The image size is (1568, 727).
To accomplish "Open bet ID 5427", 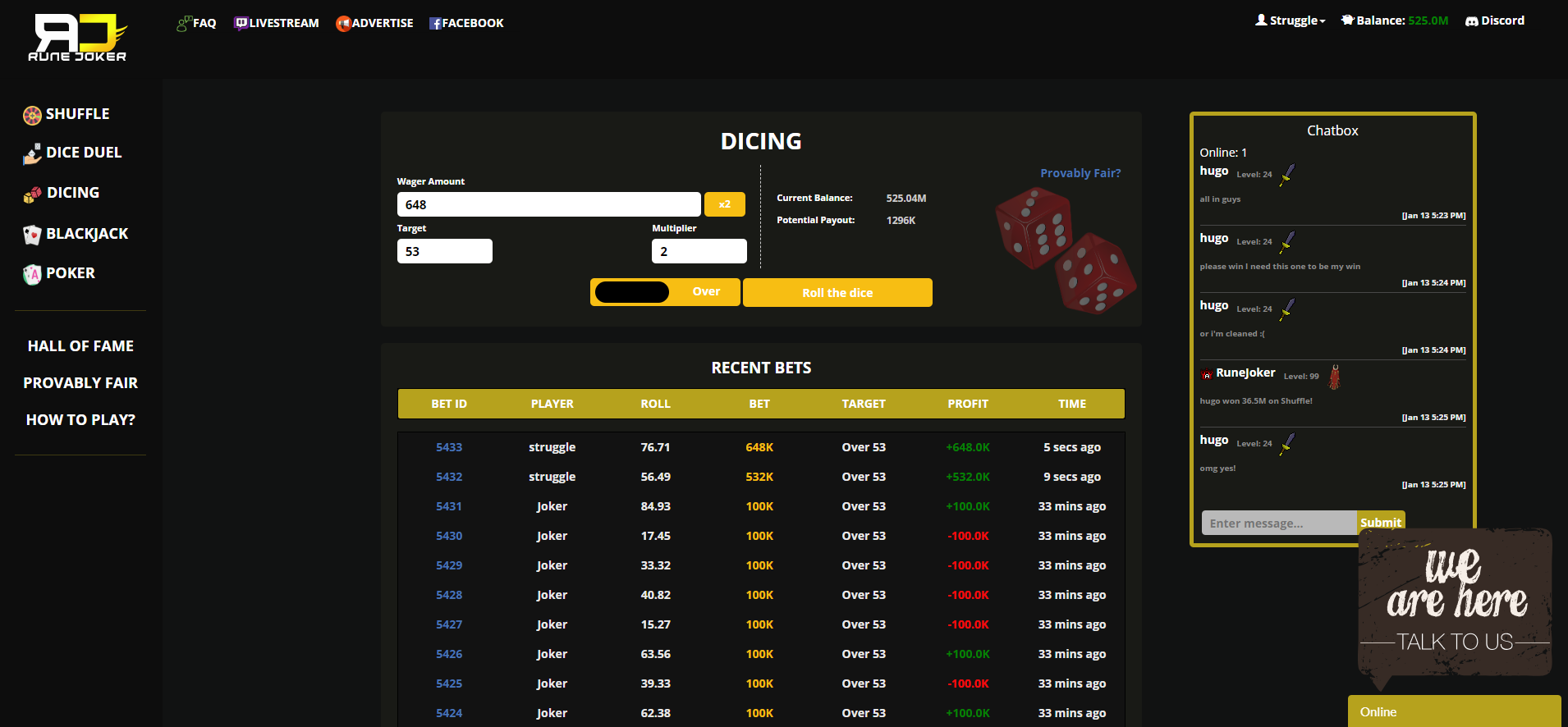I will point(449,624).
